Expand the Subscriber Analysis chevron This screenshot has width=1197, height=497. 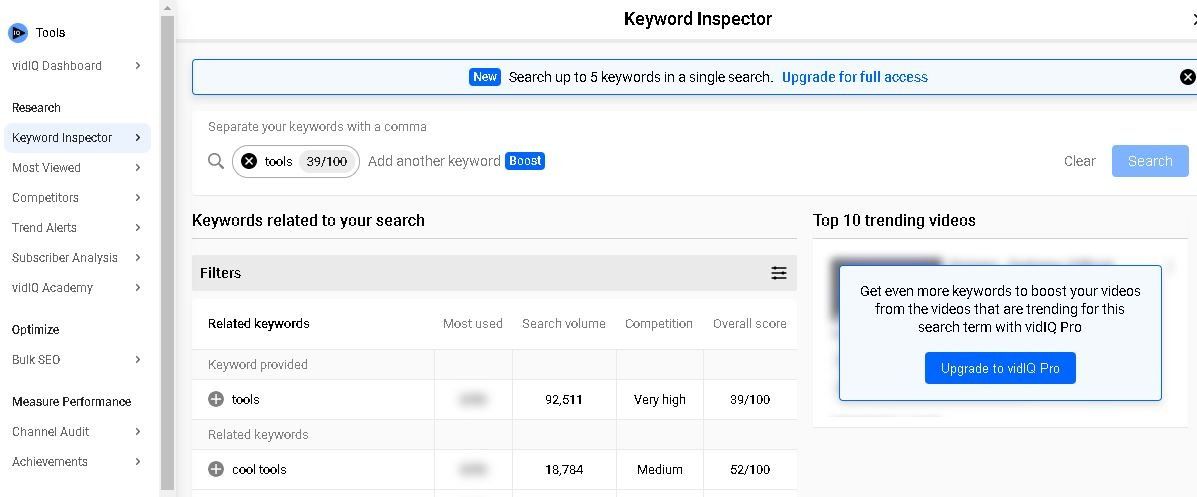click(137, 257)
